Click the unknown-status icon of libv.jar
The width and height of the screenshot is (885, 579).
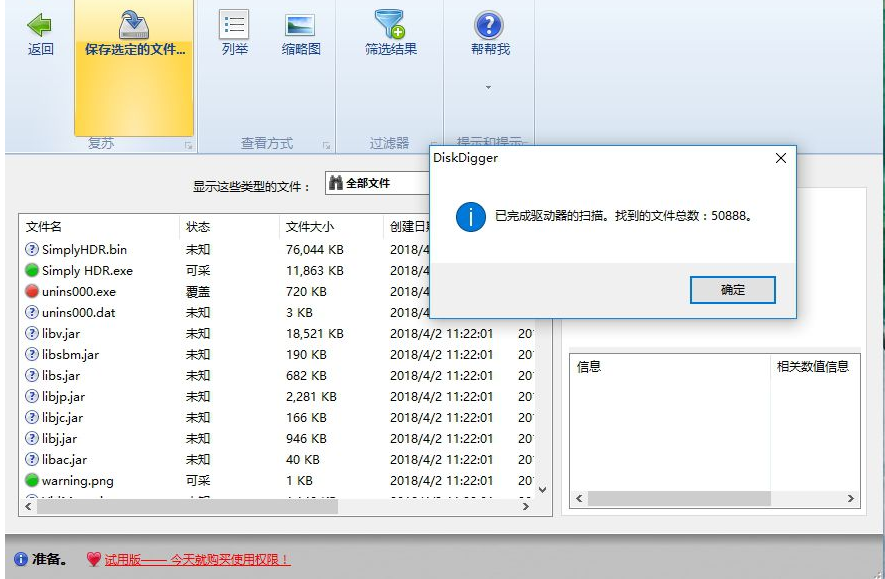(x=32, y=333)
